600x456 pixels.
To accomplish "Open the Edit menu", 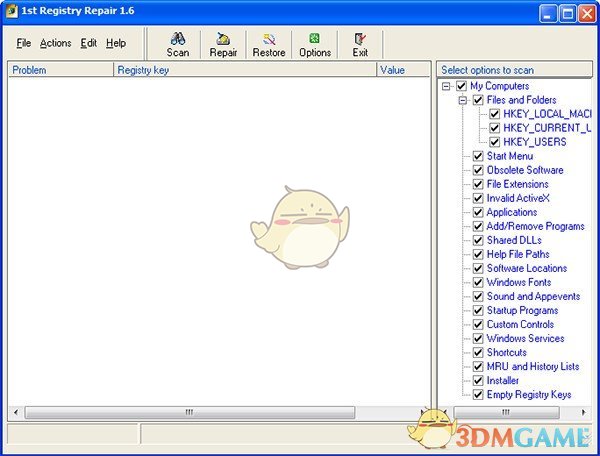I will click(88, 43).
